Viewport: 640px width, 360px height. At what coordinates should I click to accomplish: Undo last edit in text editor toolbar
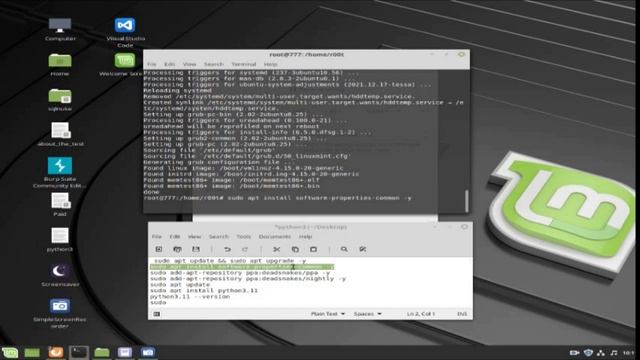[x=227, y=249]
